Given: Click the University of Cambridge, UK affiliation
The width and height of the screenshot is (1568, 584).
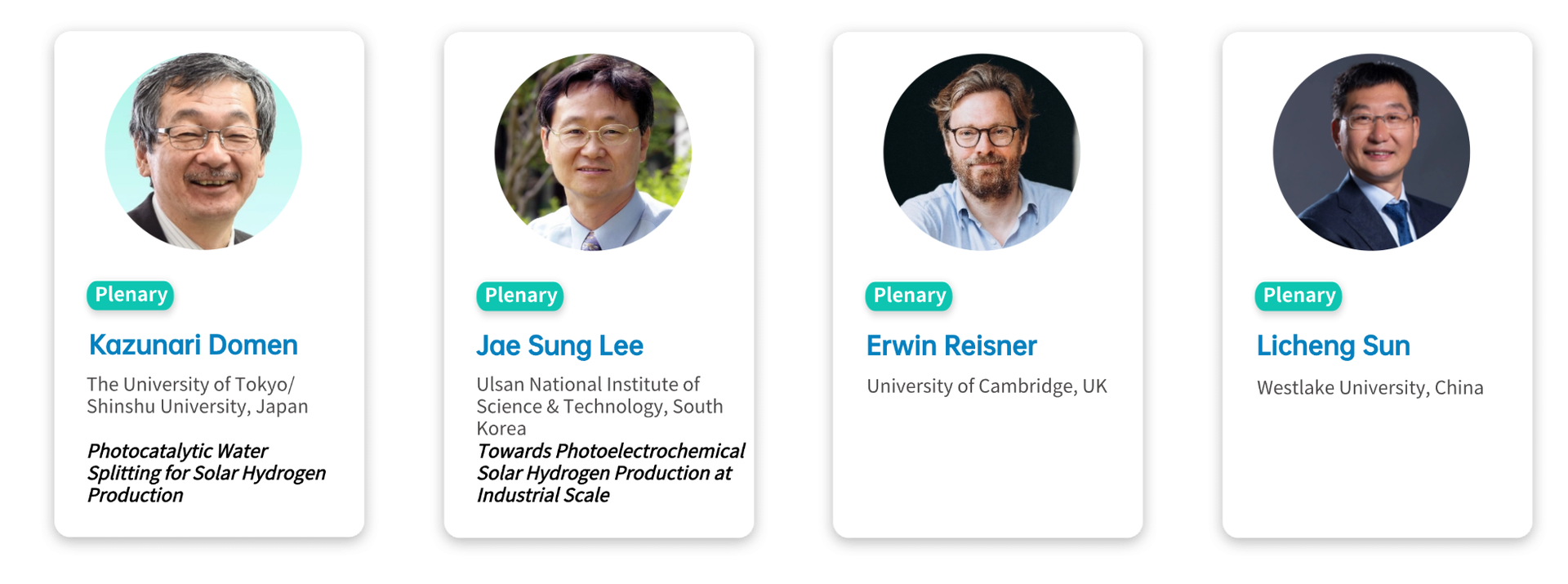Looking at the screenshot, I should (987, 386).
